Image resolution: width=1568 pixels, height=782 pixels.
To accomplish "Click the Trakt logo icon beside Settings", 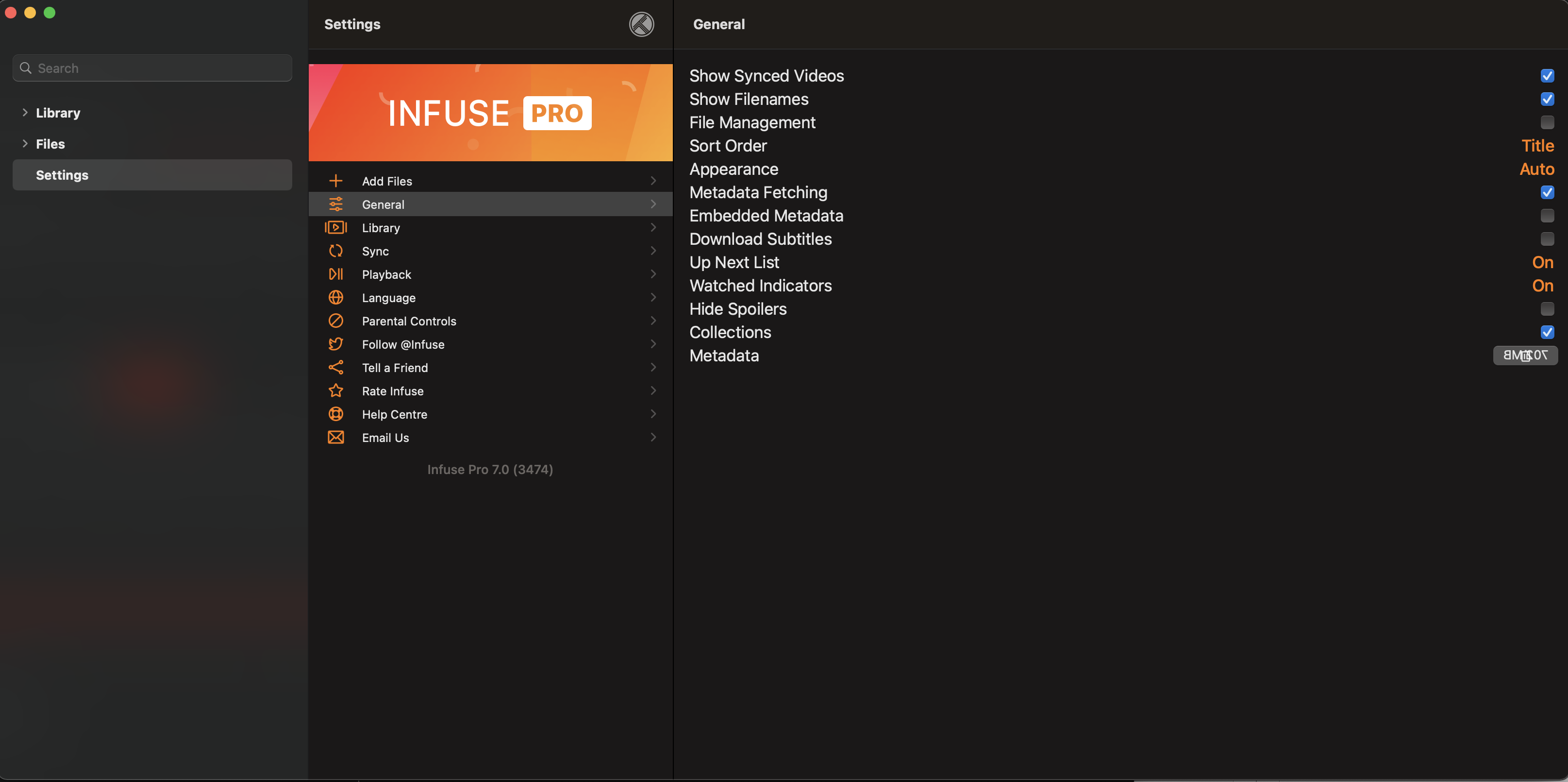I will 641,24.
